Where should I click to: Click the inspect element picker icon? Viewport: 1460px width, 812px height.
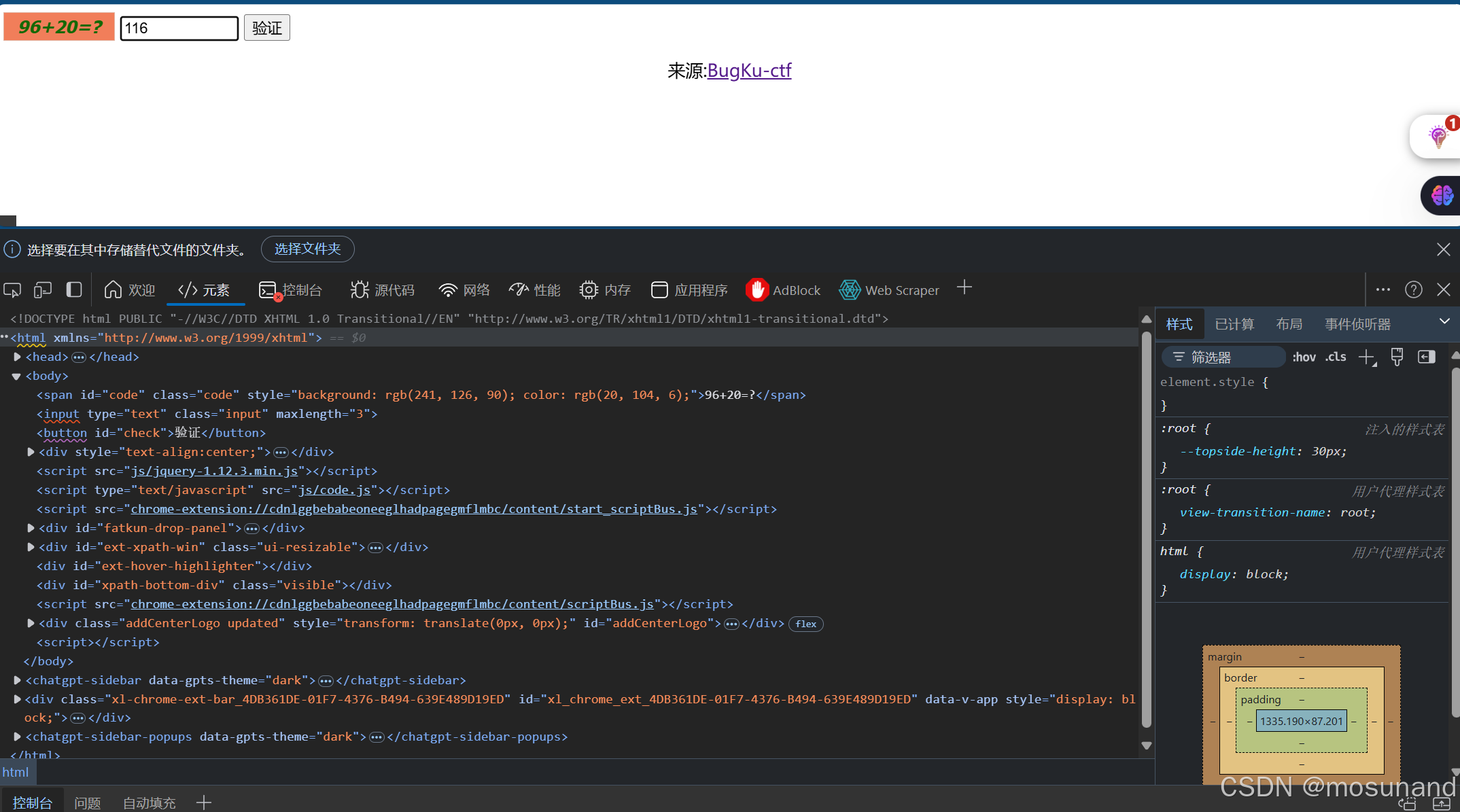click(x=12, y=290)
